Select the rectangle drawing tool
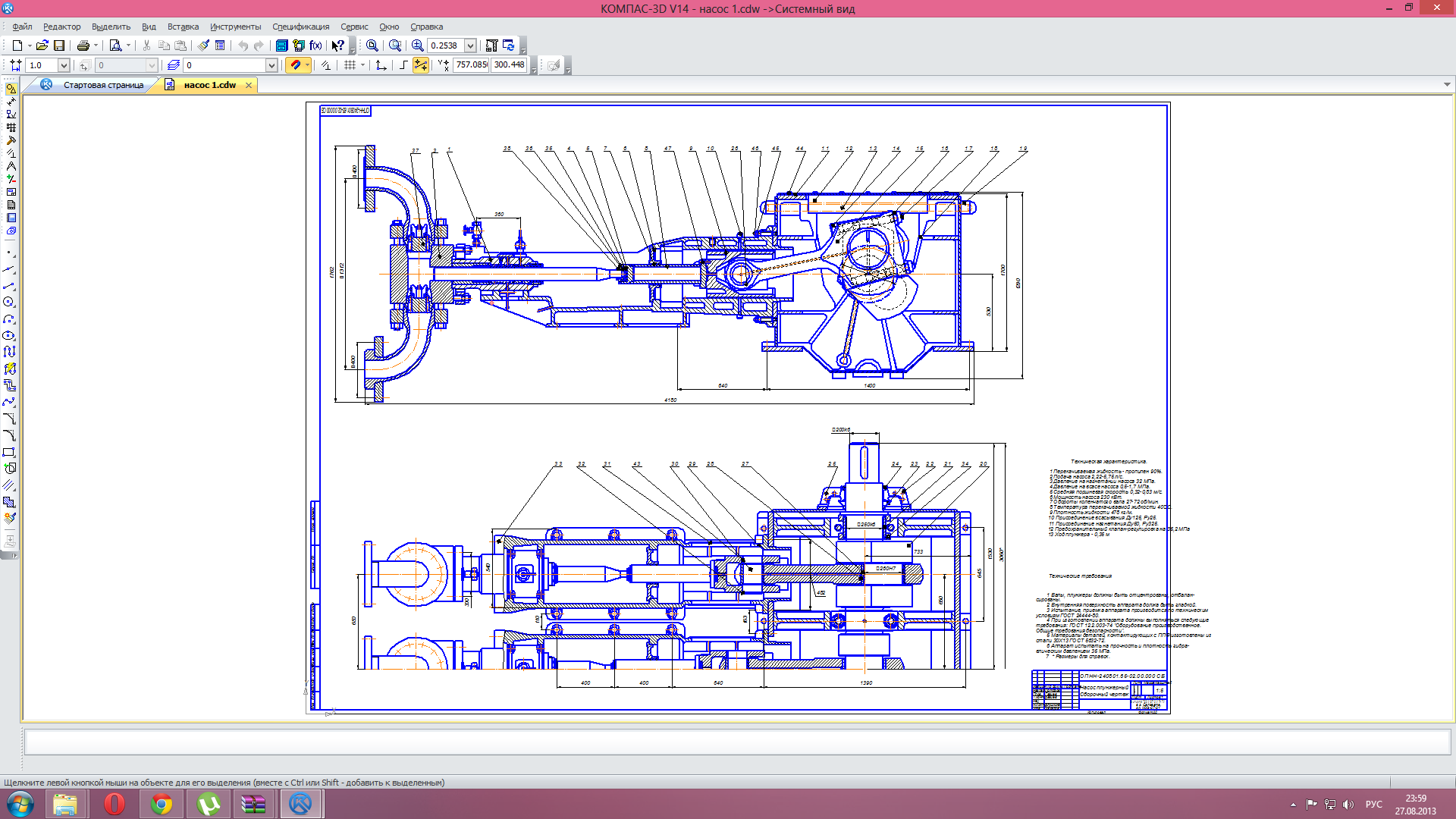The height and width of the screenshot is (819, 1456). click(x=9, y=452)
